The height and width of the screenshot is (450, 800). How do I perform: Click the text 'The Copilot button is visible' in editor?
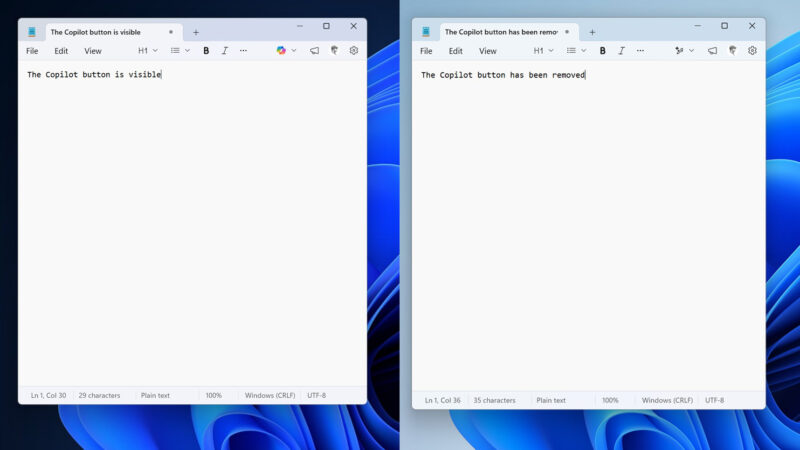click(94, 74)
